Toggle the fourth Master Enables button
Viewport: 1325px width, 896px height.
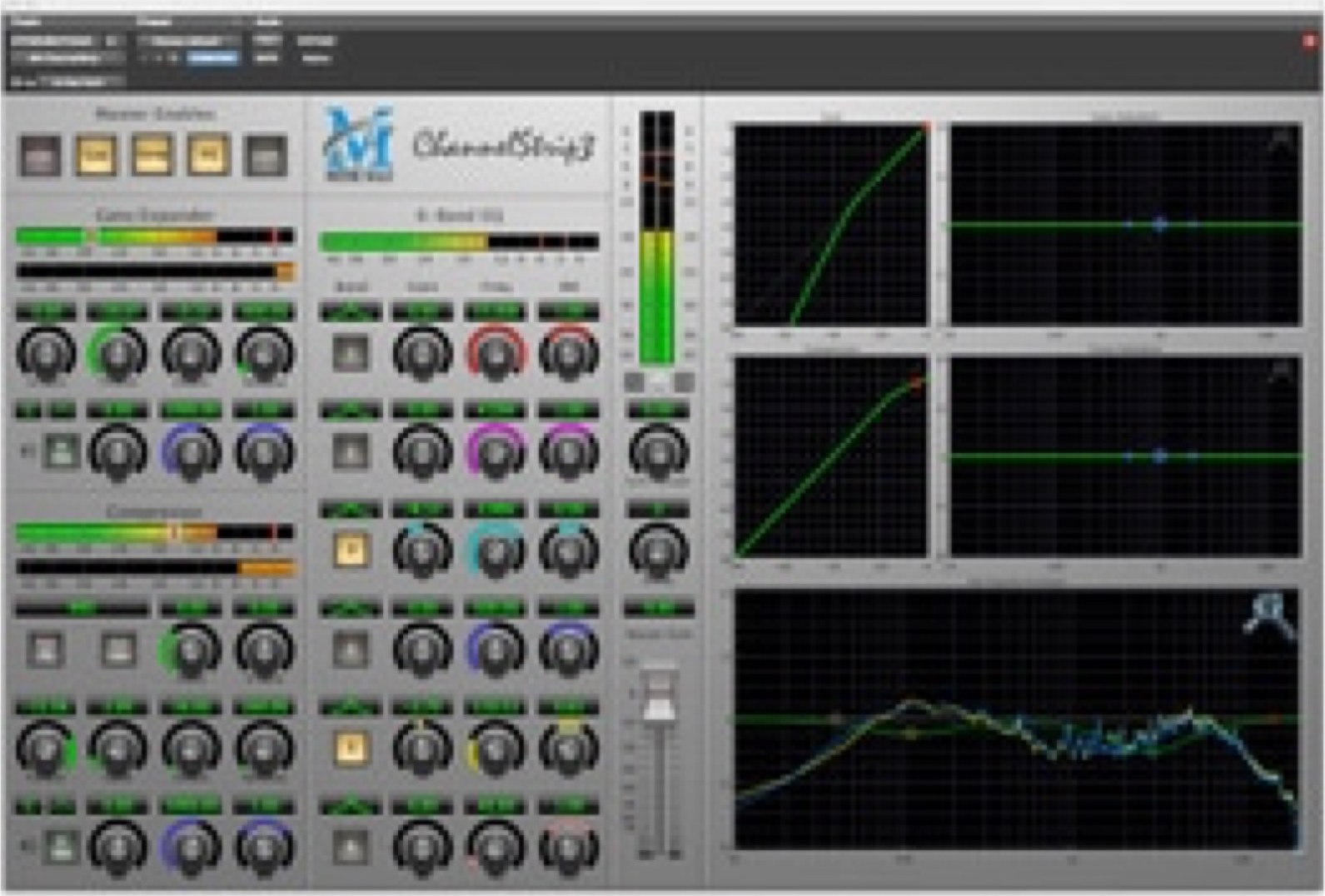(x=208, y=156)
